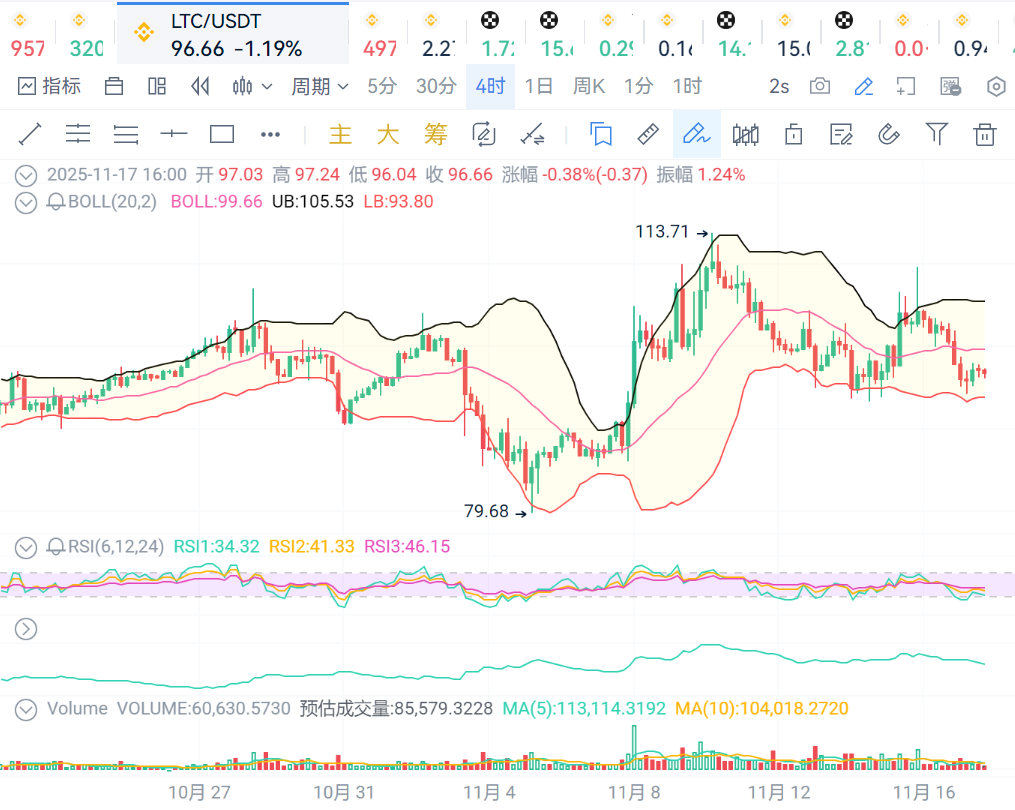Open the 周期 period dropdown
Image resolution: width=1015 pixels, height=810 pixels.
tap(320, 87)
